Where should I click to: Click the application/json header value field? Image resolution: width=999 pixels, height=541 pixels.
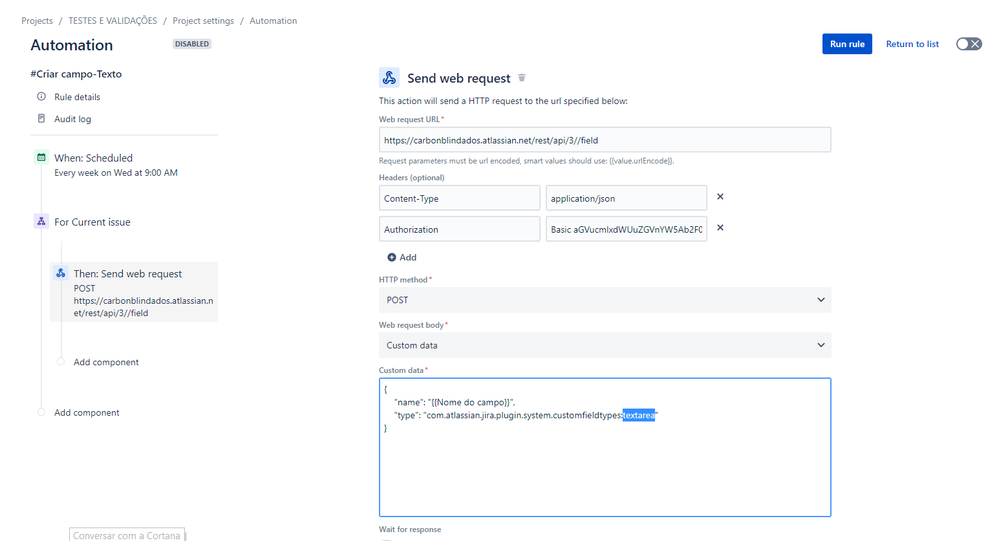point(626,198)
